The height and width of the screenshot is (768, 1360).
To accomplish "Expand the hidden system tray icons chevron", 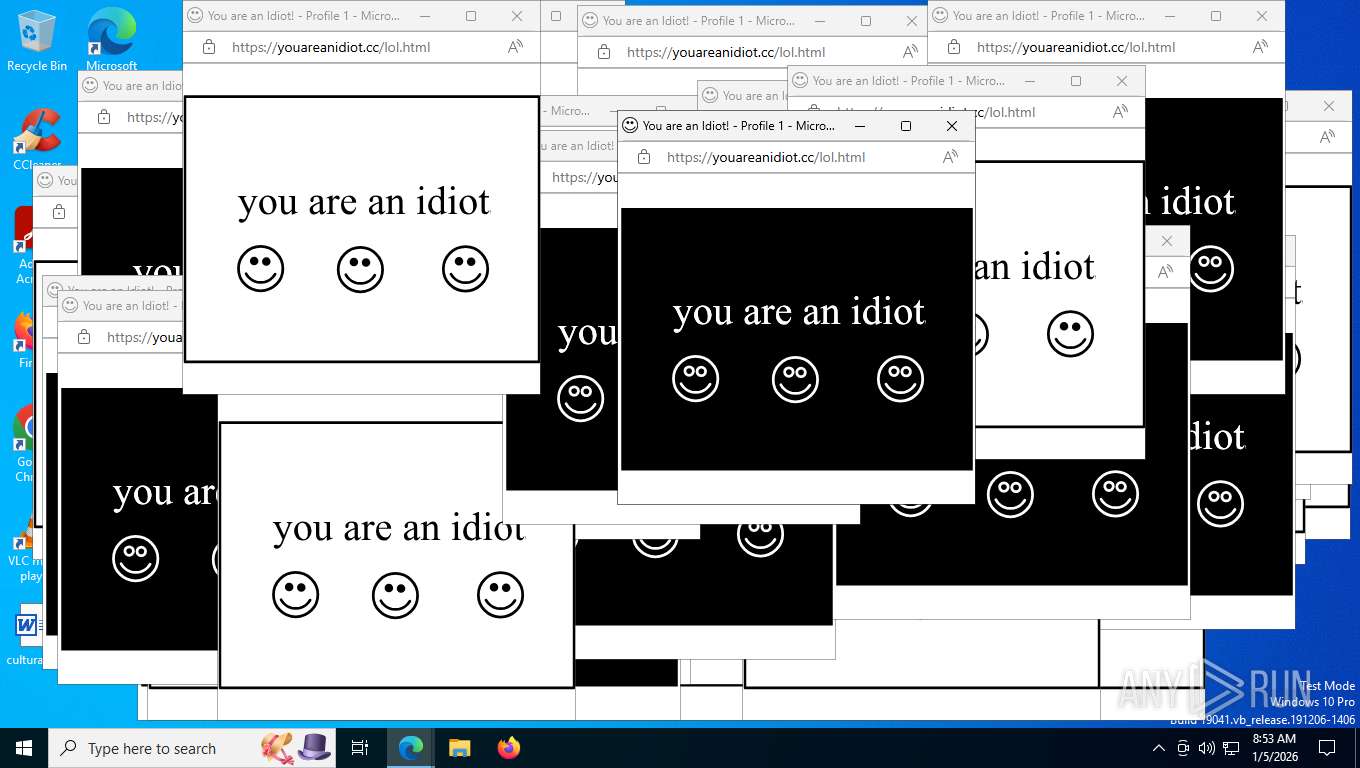I will (1159, 748).
